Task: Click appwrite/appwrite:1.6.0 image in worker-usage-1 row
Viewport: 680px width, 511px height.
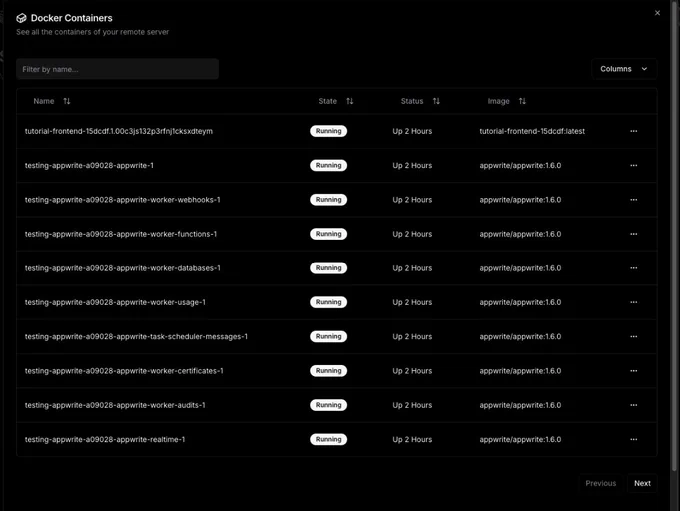Action: tap(520, 302)
